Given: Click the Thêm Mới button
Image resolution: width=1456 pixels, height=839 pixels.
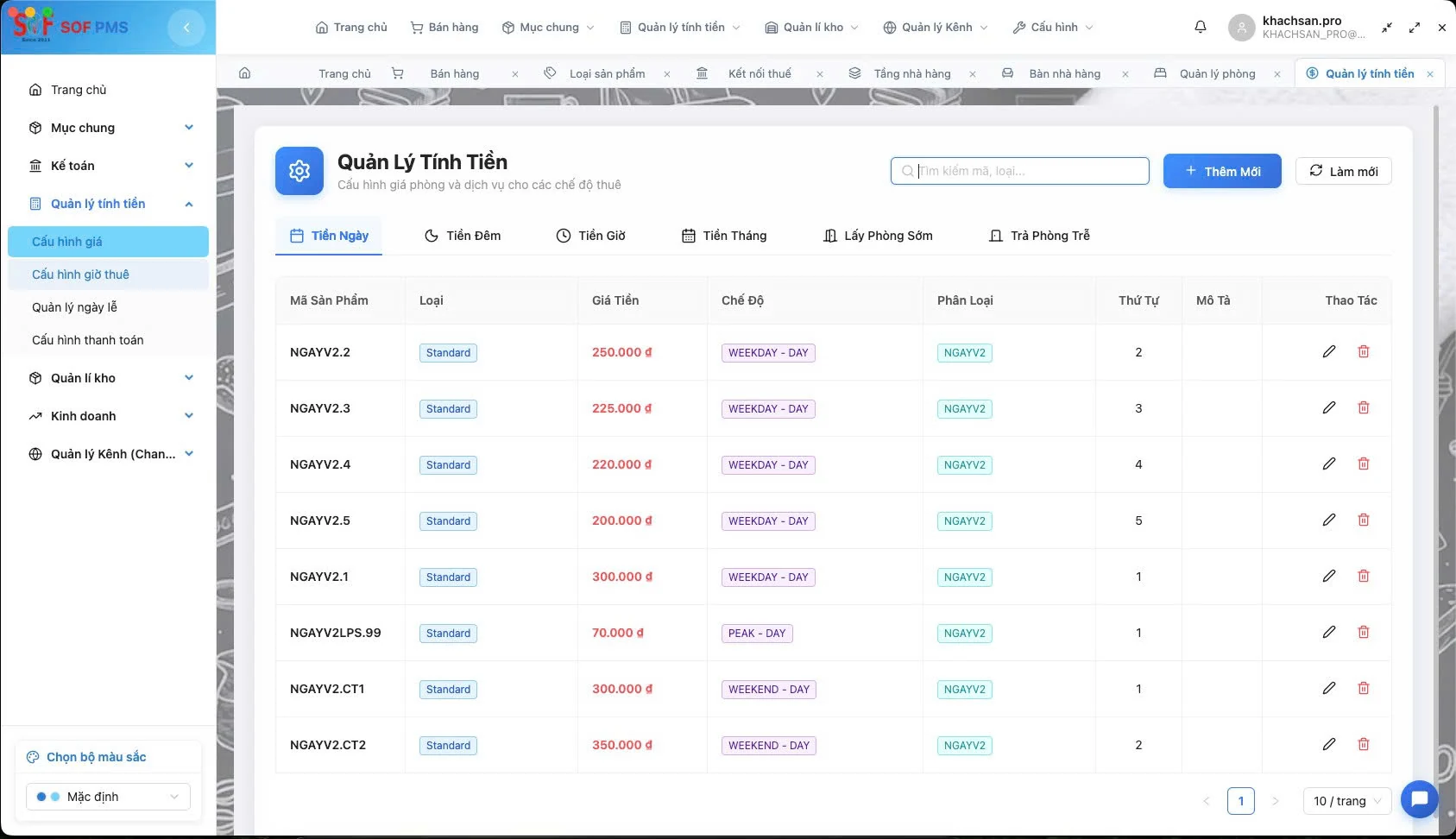Looking at the screenshot, I should coord(1222,171).
